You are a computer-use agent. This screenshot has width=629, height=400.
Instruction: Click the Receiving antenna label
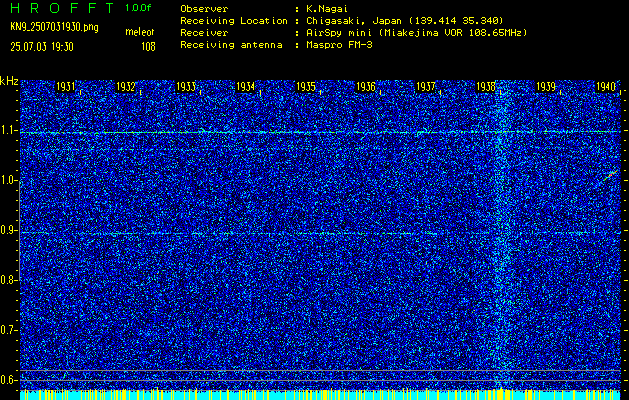[x=231, y=45]
